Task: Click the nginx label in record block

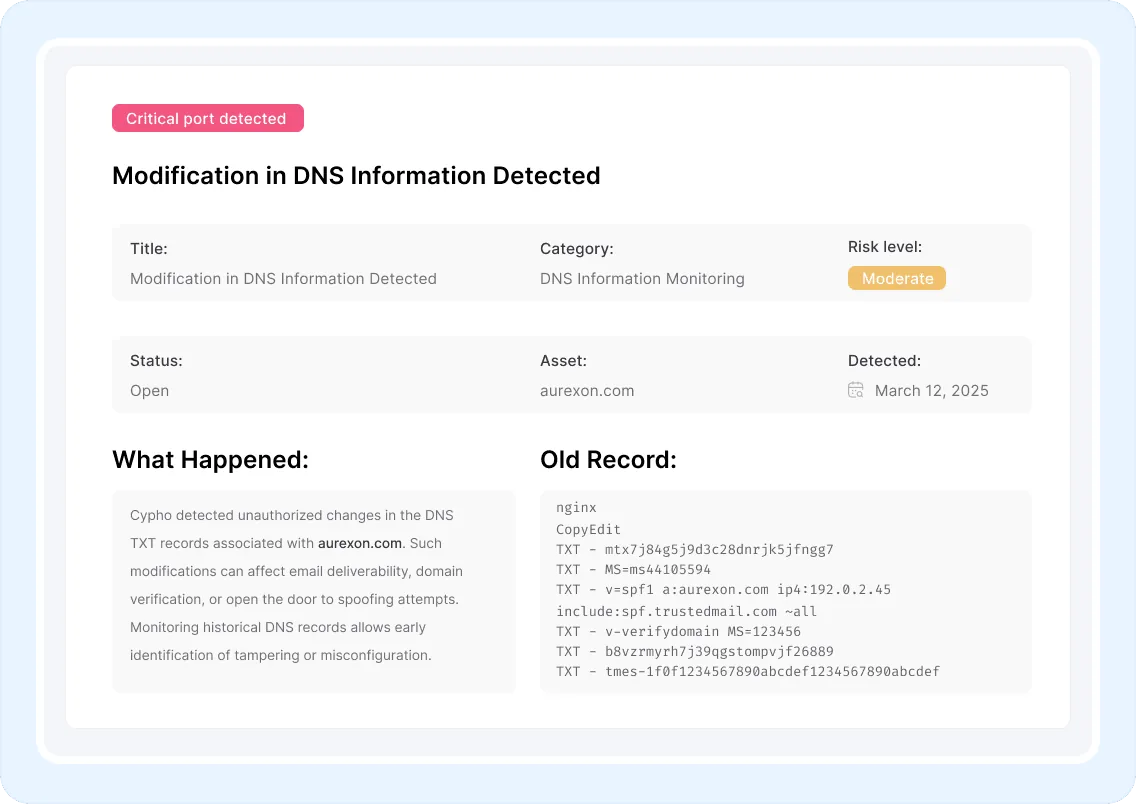Action: pyautogui.click(x=576, y=508)
